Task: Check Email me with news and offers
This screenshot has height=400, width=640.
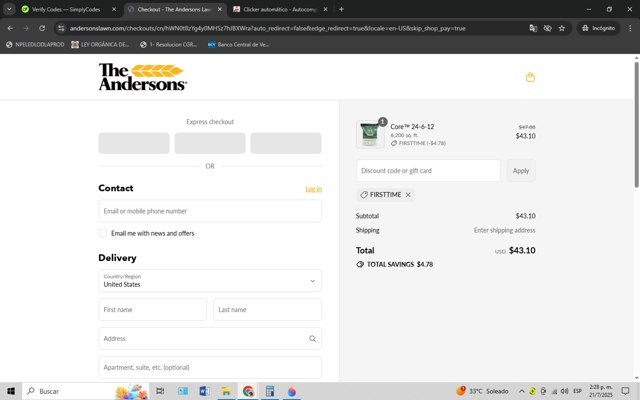Action: coord(103,233)
